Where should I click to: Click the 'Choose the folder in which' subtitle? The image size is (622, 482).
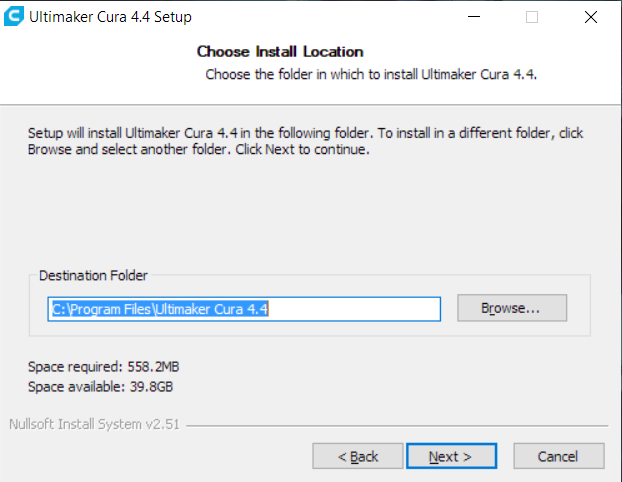tap(372, 75)
